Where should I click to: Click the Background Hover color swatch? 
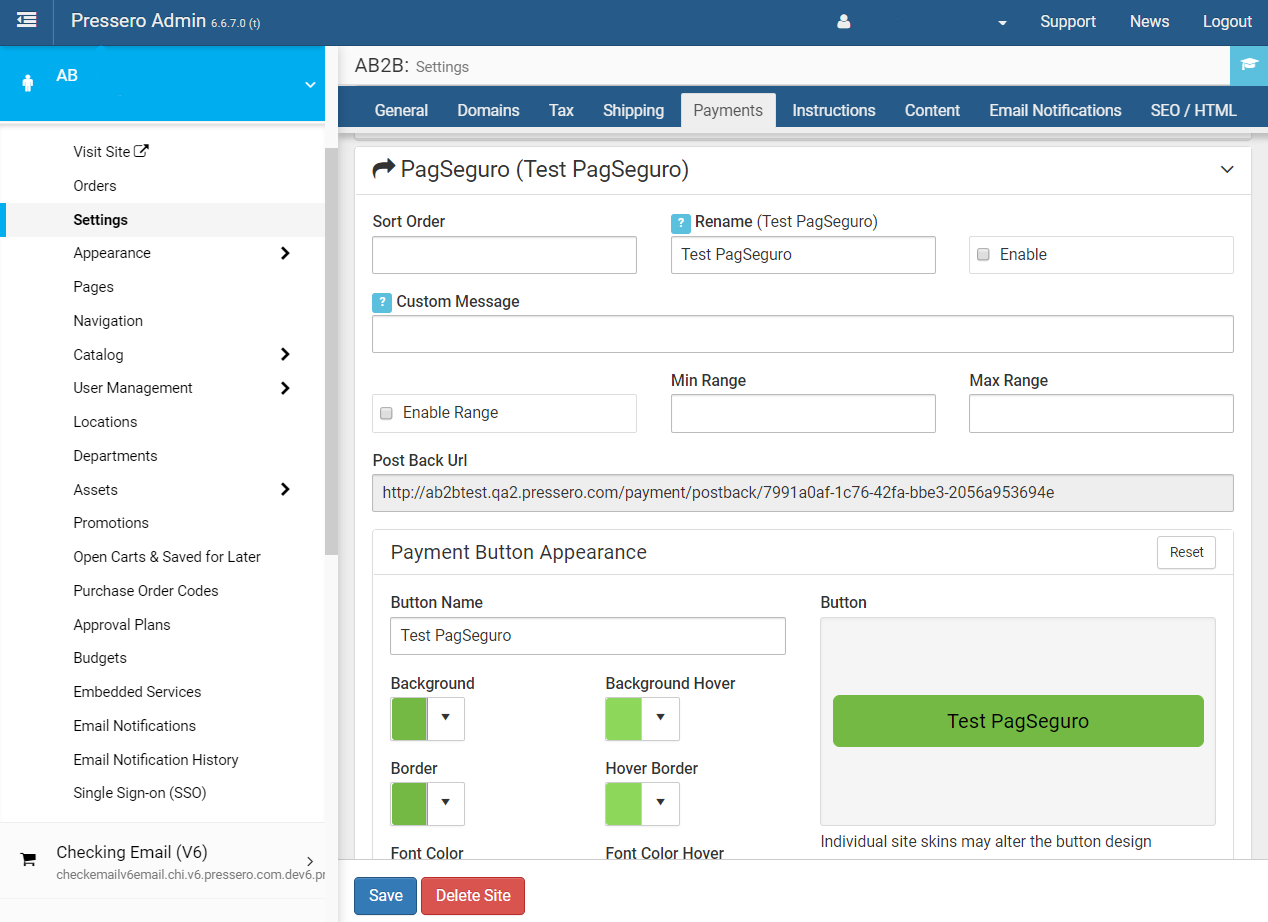coord(624,718)
